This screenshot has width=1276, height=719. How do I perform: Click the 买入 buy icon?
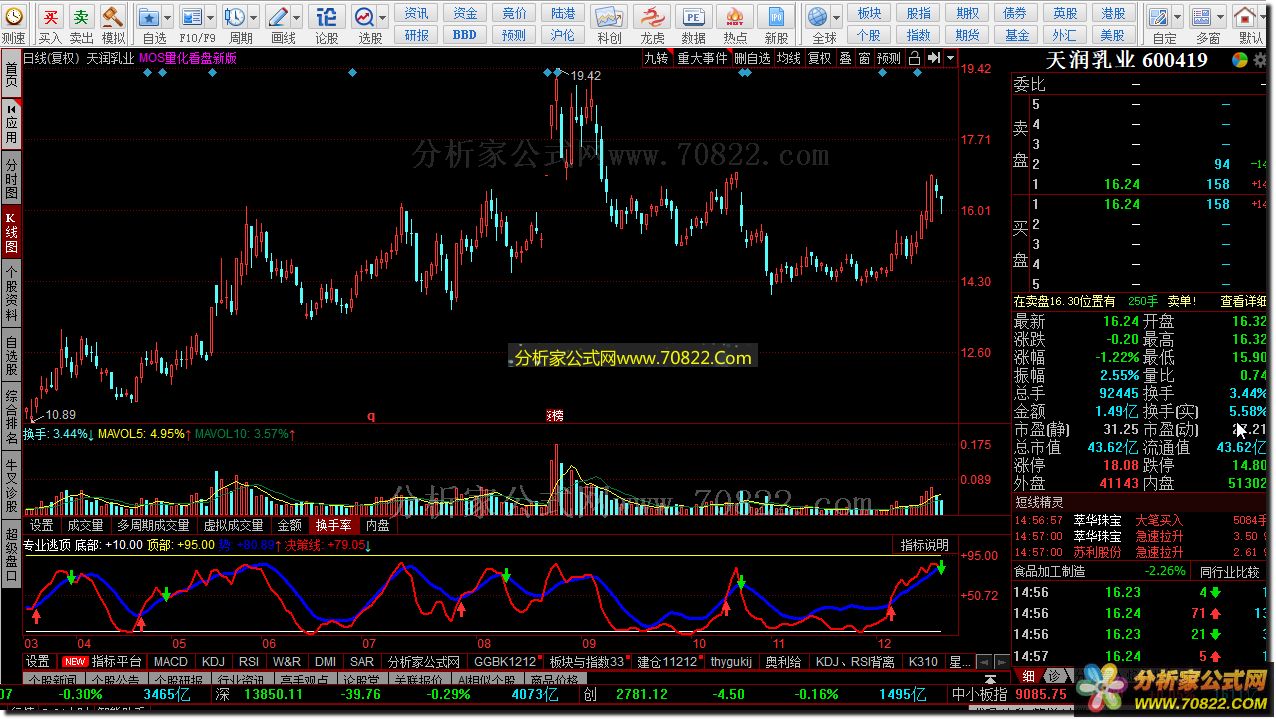click(51, 17)
